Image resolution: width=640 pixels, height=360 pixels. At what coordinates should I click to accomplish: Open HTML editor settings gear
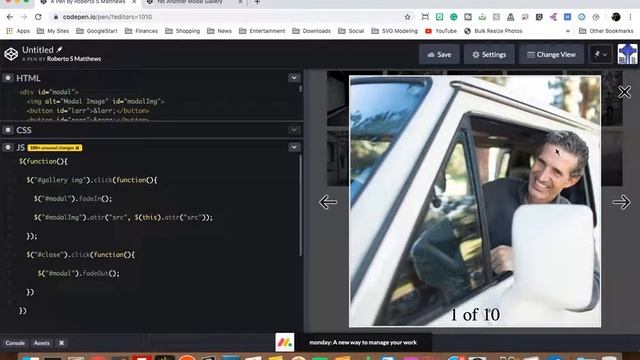[8, 78]
